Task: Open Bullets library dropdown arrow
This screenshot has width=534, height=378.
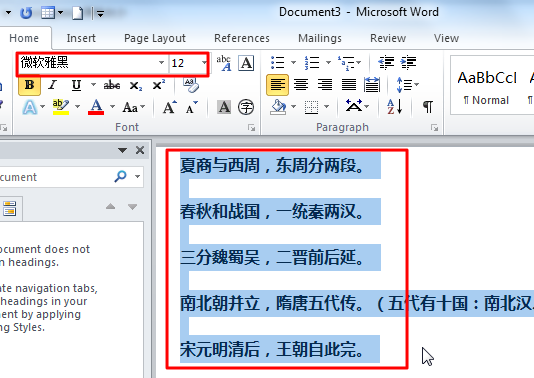Action: [x=293, y=63]
